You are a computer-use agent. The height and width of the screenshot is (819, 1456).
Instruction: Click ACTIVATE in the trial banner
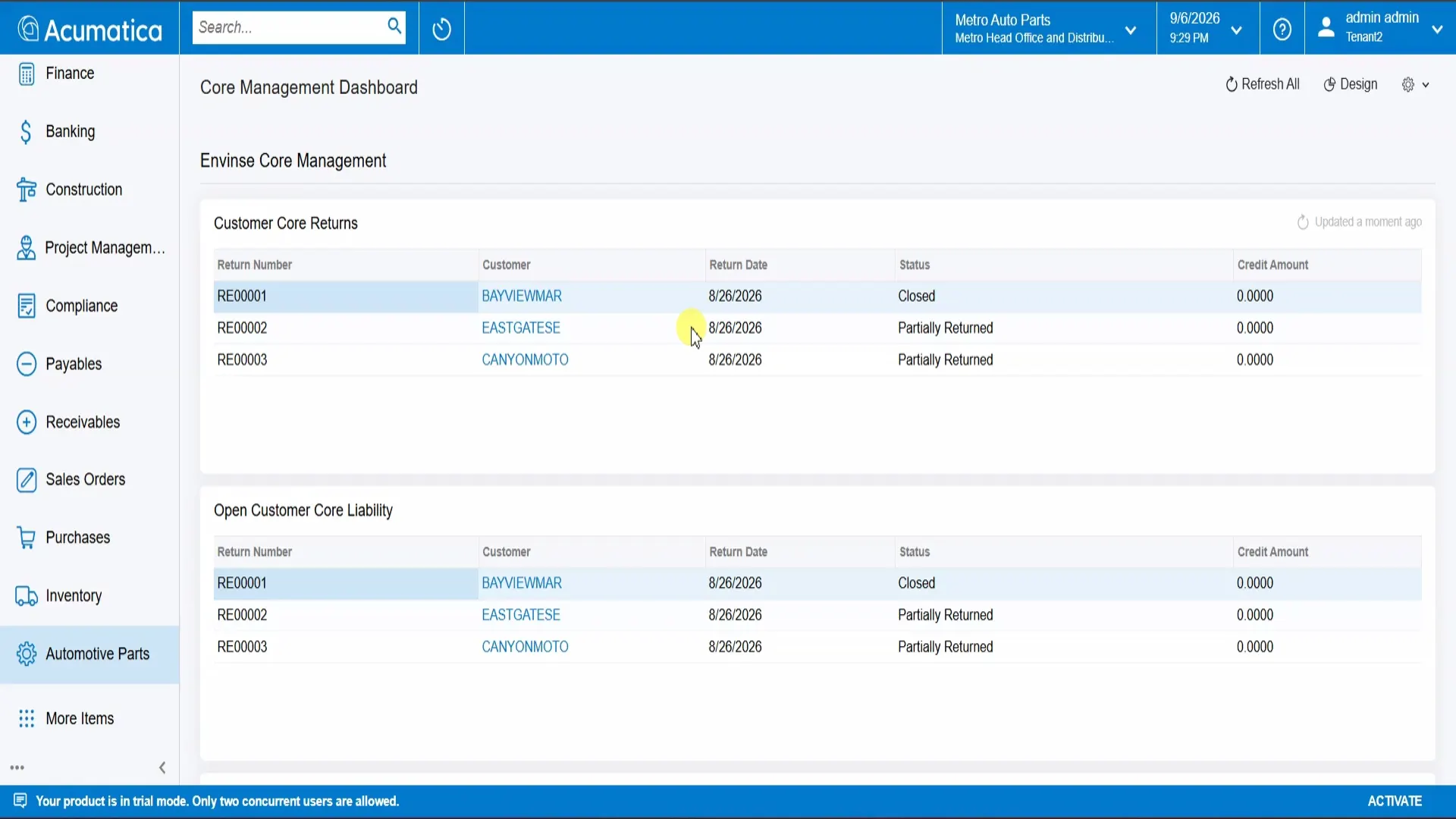click(x=1395, y=801)
